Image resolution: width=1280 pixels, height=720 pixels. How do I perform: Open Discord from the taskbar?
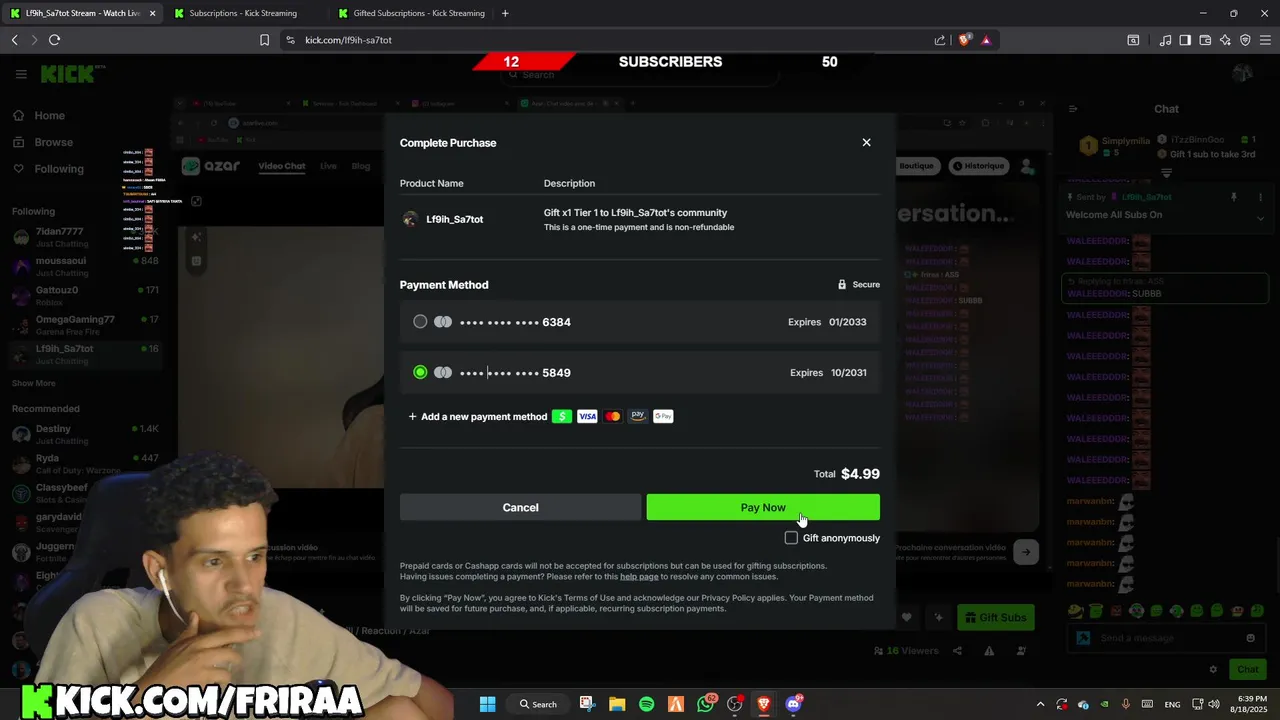(x=793, y=704)
